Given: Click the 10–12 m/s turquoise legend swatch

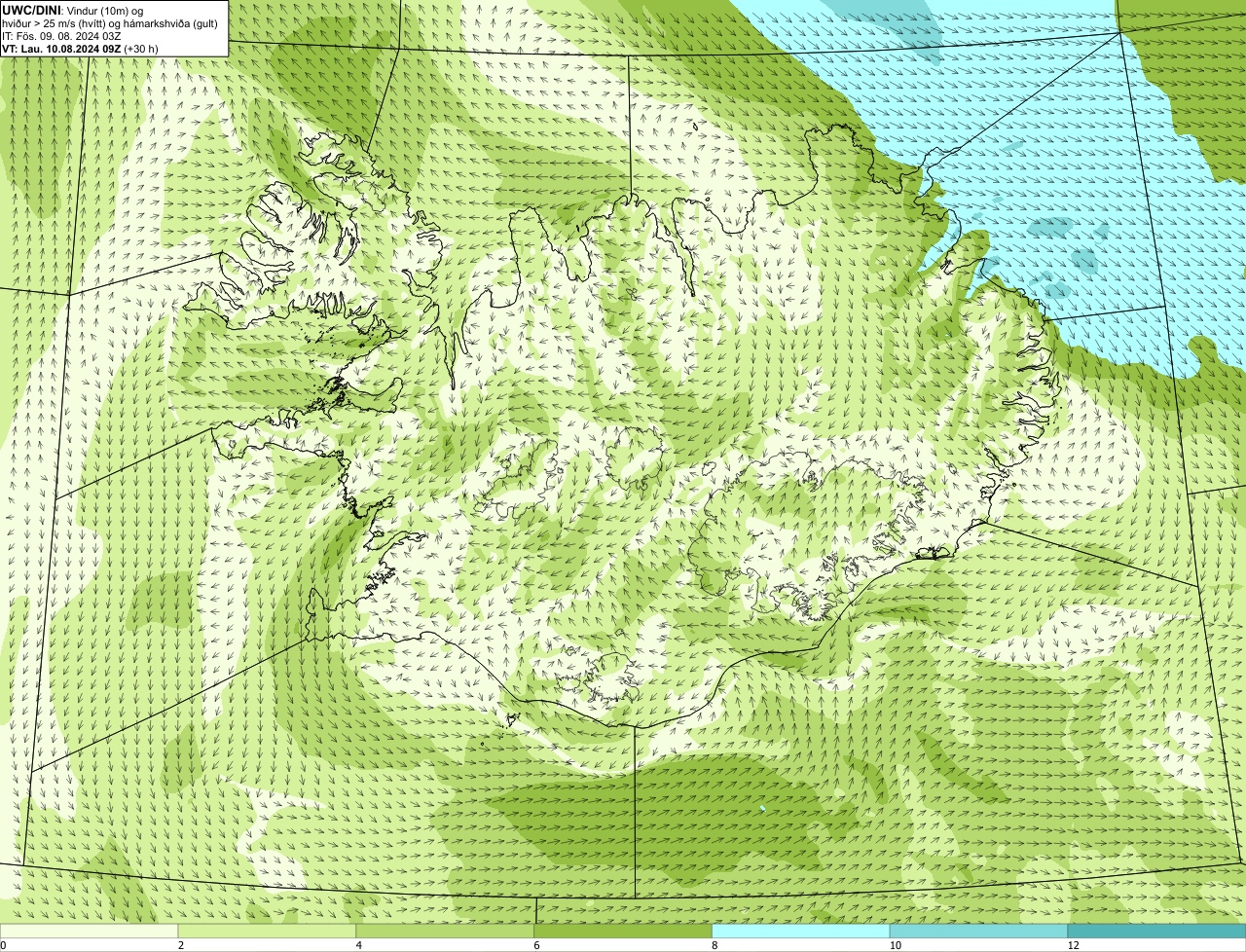Looking at the screenshot, I should (979, 931).
